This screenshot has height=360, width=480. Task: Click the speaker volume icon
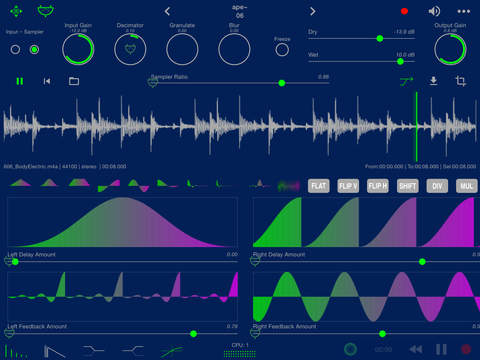[x=434, y=11]
